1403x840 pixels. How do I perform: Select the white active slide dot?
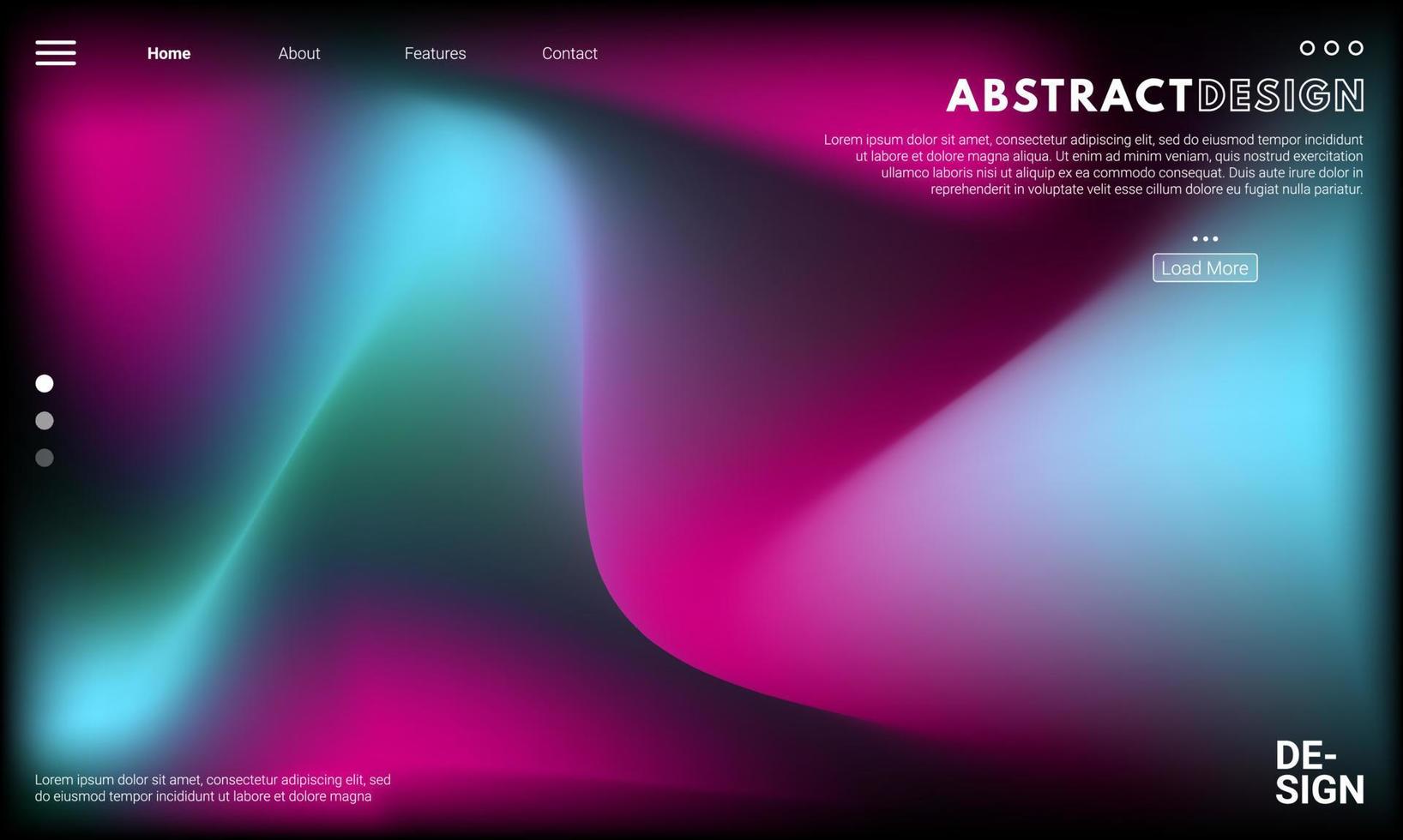pos(45,383)
